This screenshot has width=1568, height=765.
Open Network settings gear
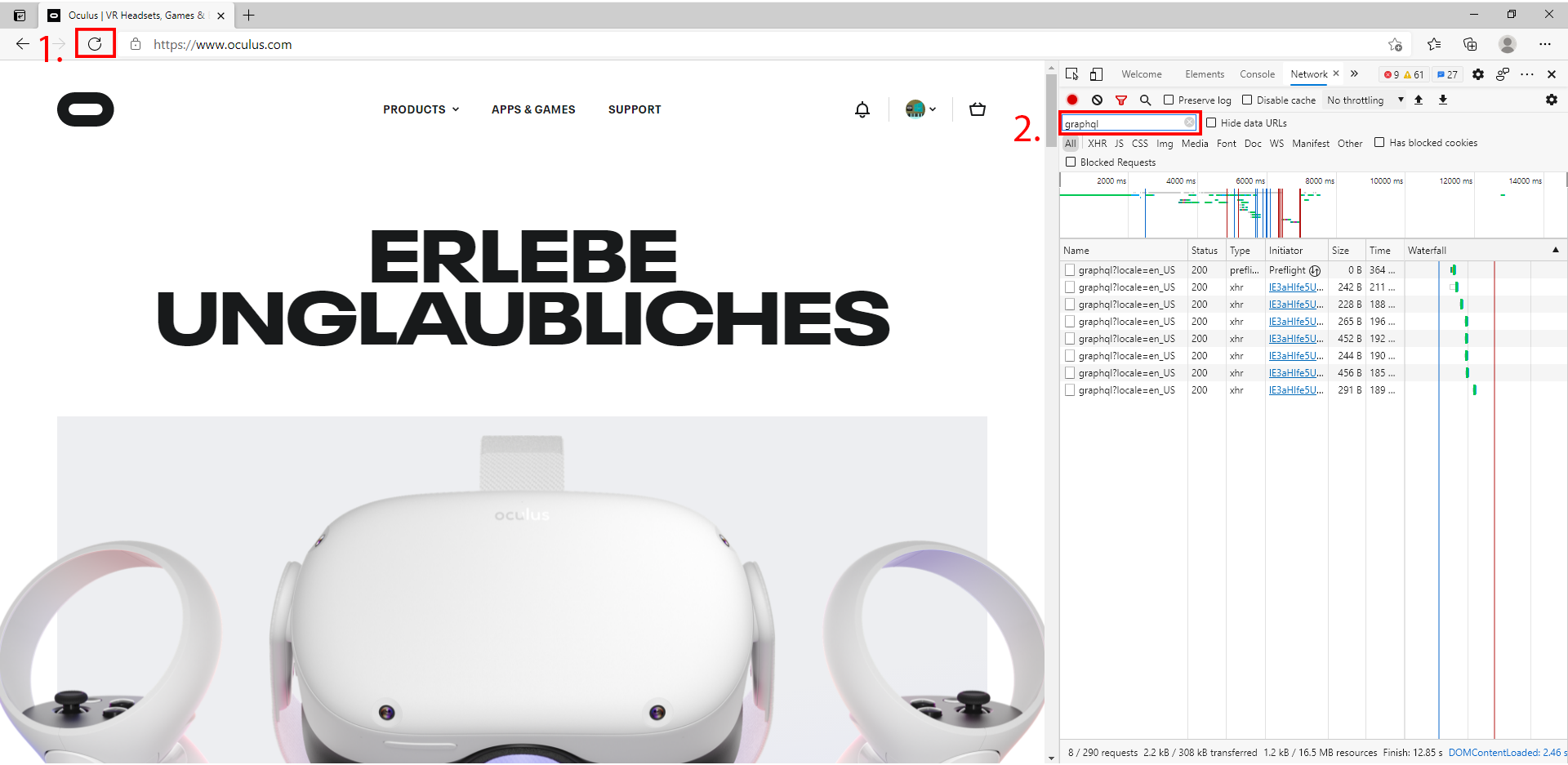coord(1552,100)
